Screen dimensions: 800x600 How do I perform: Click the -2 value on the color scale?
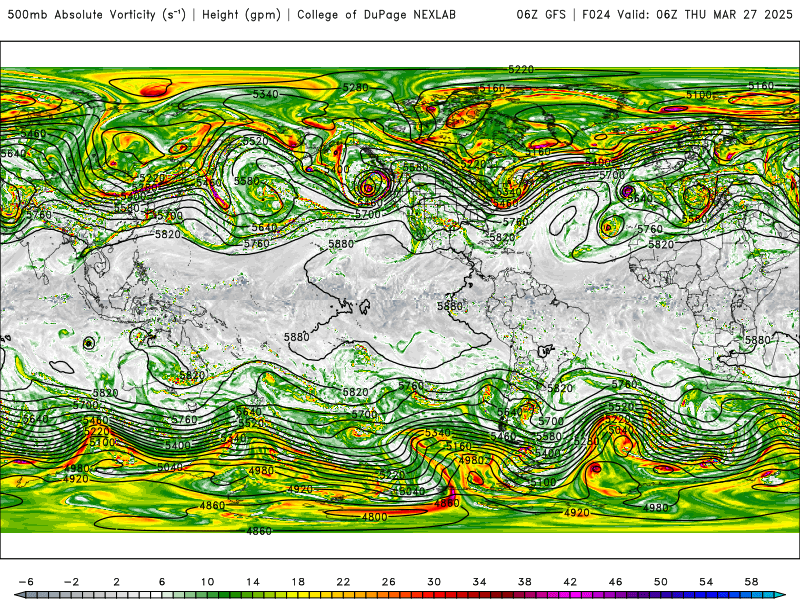click(71, 582)
